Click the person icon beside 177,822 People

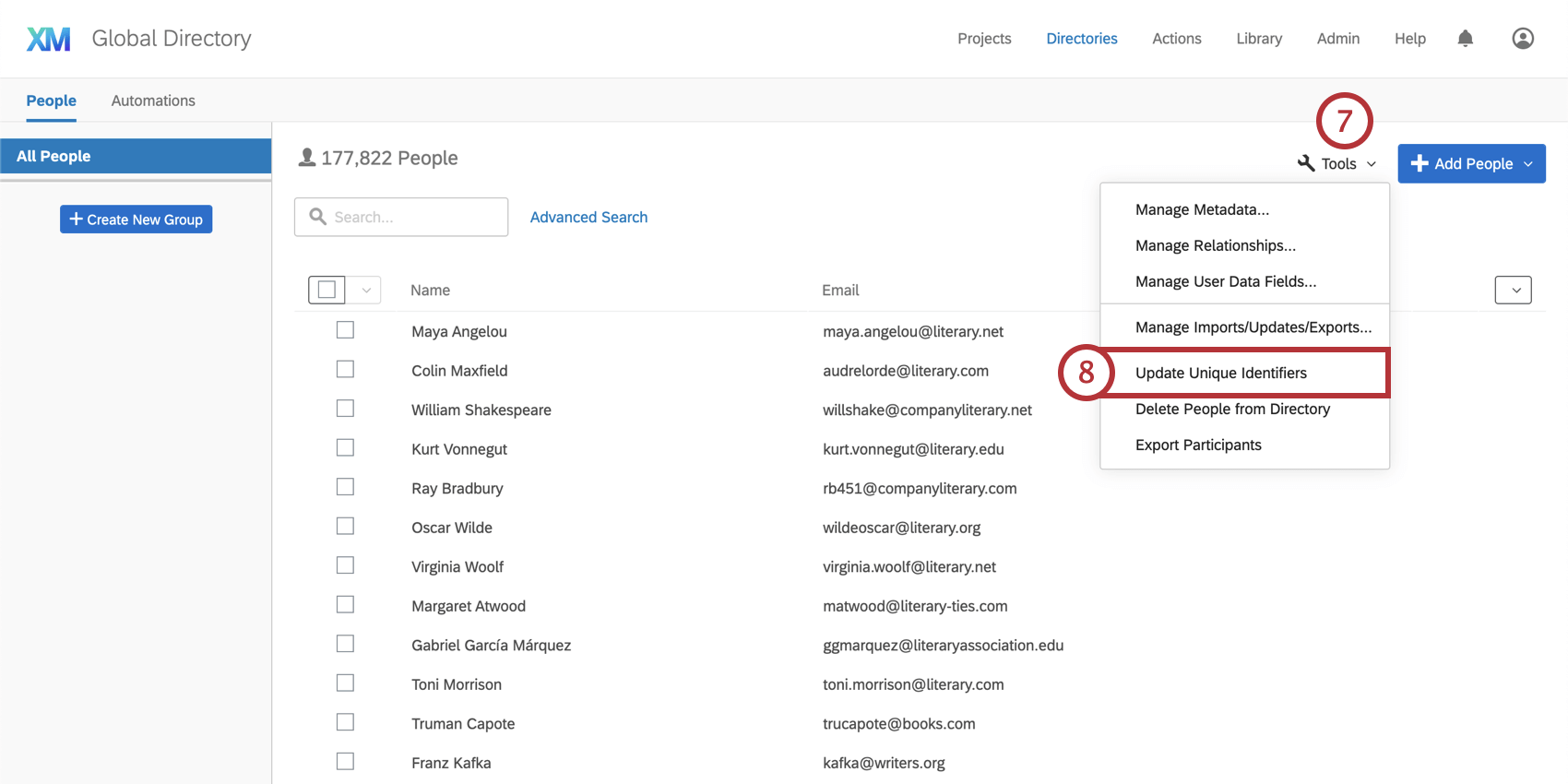point(307,158)
